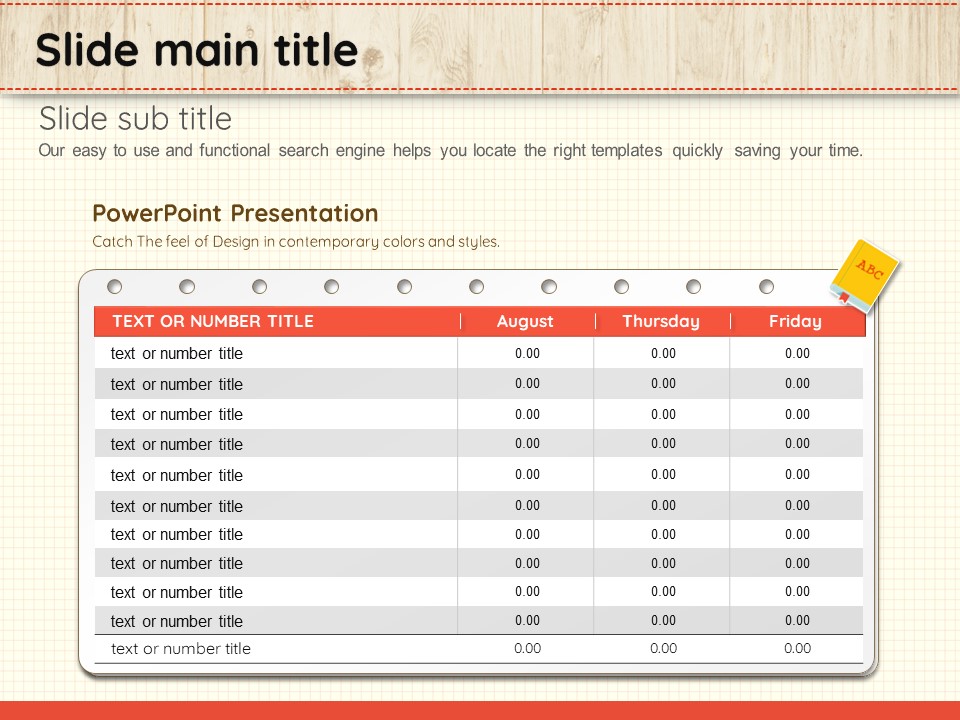Click the Thursday value in bottom summary row
960x720 pixels.
point(663,649)
